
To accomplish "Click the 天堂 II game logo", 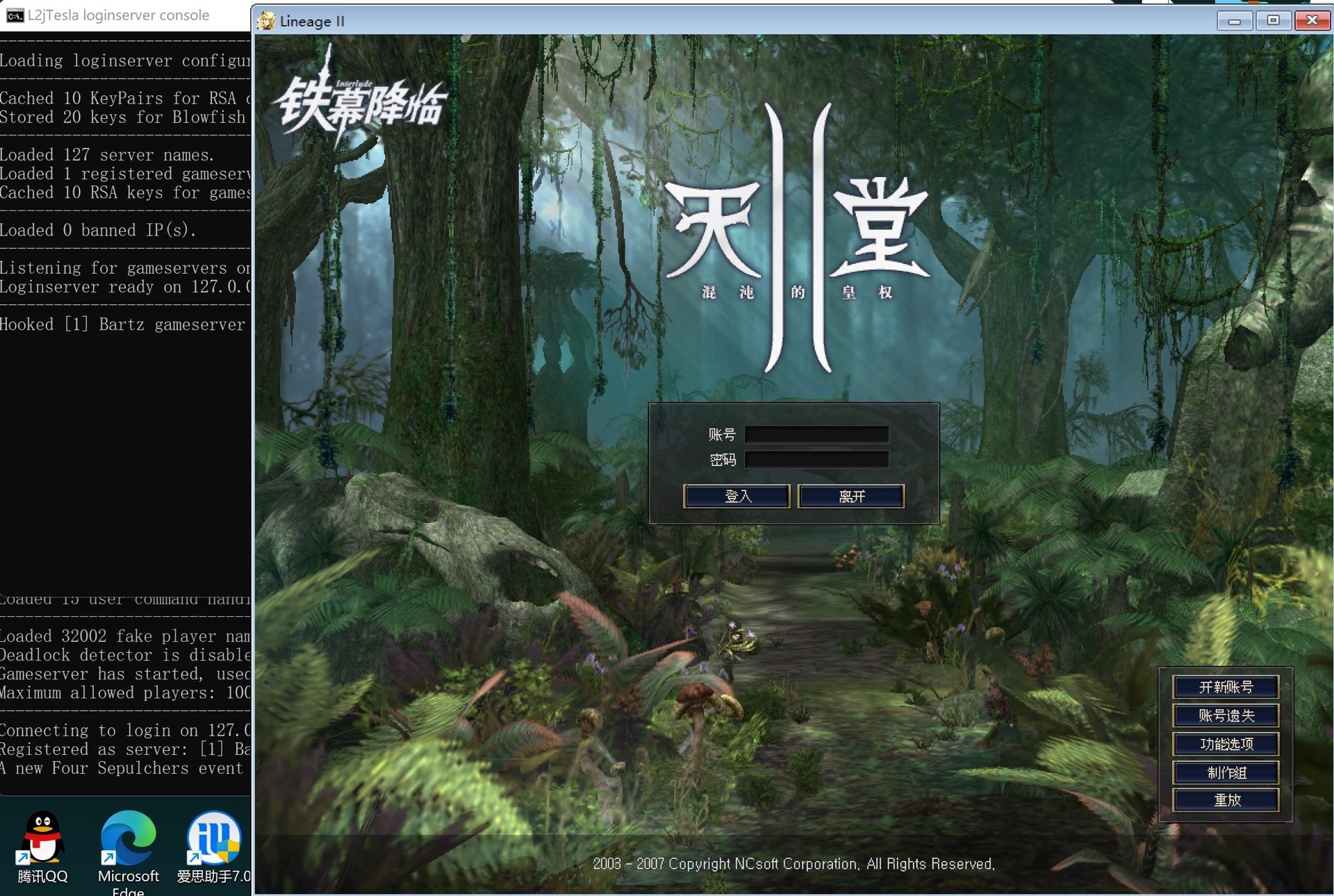I will [798, 236].
